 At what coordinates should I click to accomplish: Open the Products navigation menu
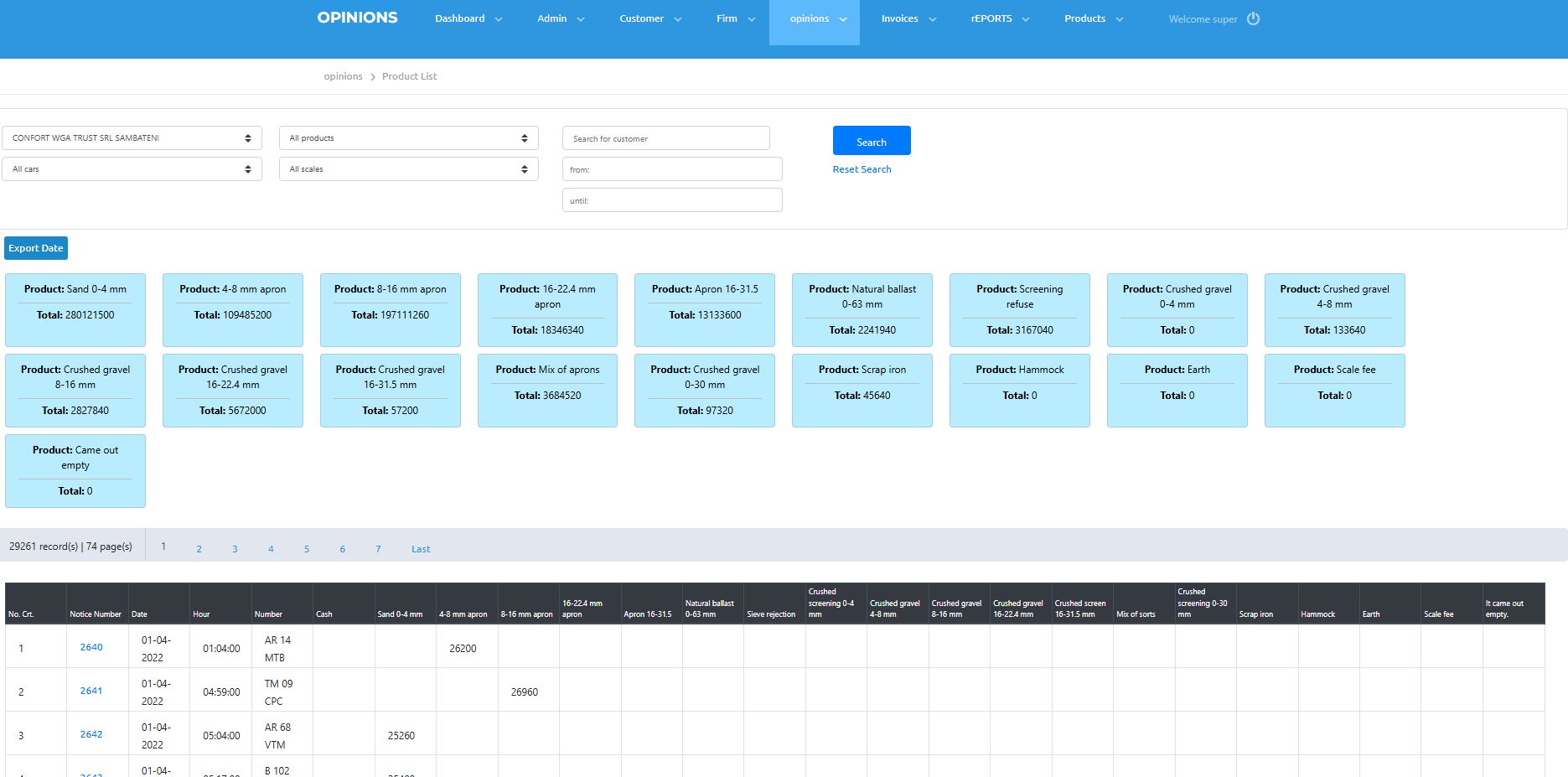coord(1093,18)
